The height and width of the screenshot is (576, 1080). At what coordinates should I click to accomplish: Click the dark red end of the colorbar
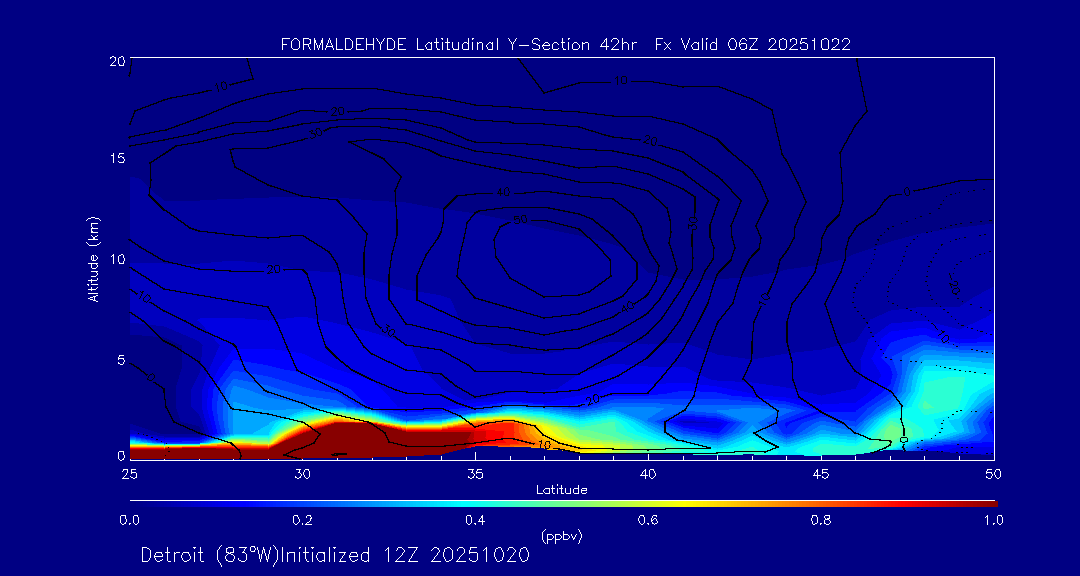pos(982,504)
